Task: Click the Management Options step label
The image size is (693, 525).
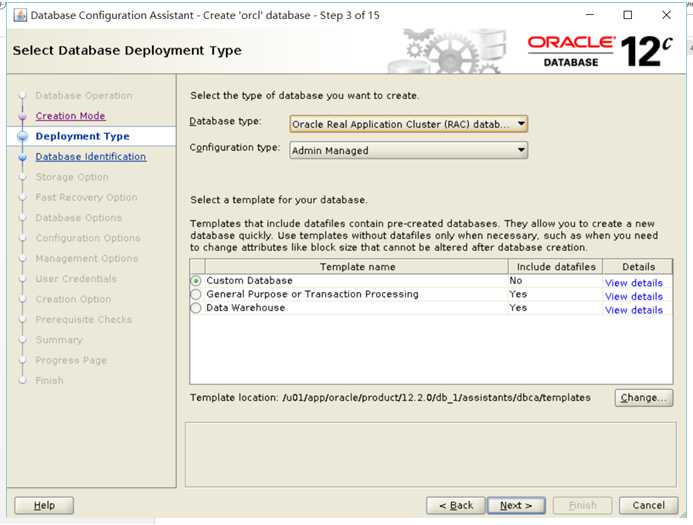Action: click(87, 258)
